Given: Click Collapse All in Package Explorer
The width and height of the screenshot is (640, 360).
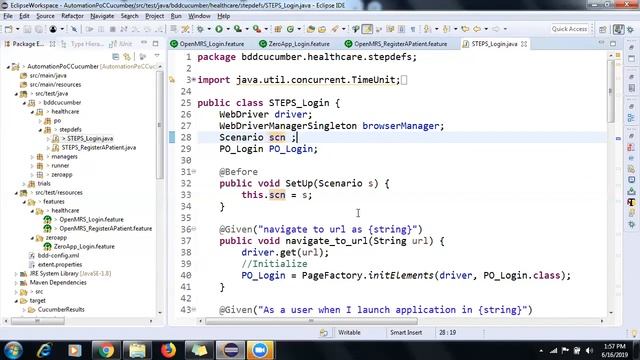Looking at the screenshot, I should [x=116, y=56].
